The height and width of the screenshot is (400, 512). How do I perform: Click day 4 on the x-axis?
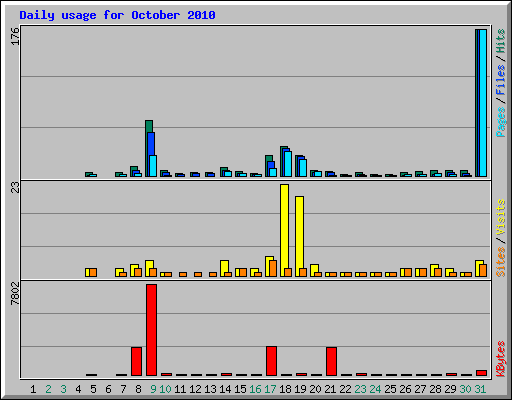[78, 389]
